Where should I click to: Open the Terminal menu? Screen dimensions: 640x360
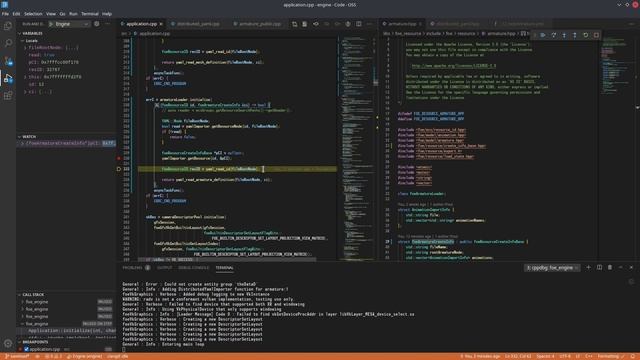pyautogui.click(x=90, y=14)
